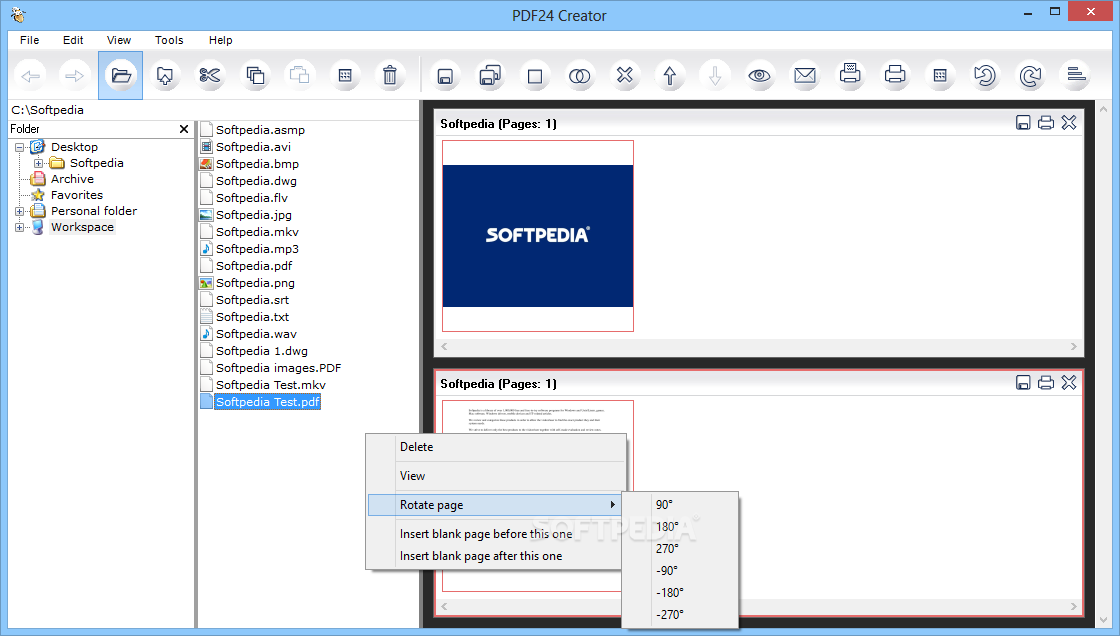Click the envelope email icon
This screenshot has width=1120, height=636.
pyautogui.click(x=805, y=76)
